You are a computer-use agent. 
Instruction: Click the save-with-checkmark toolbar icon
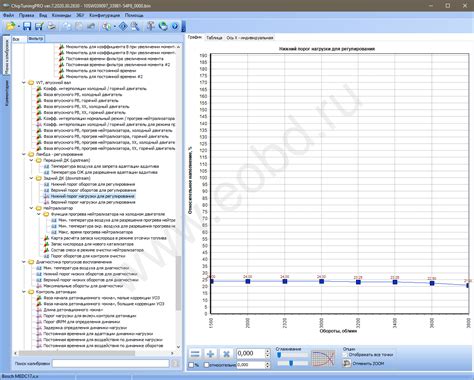point(39,26)
